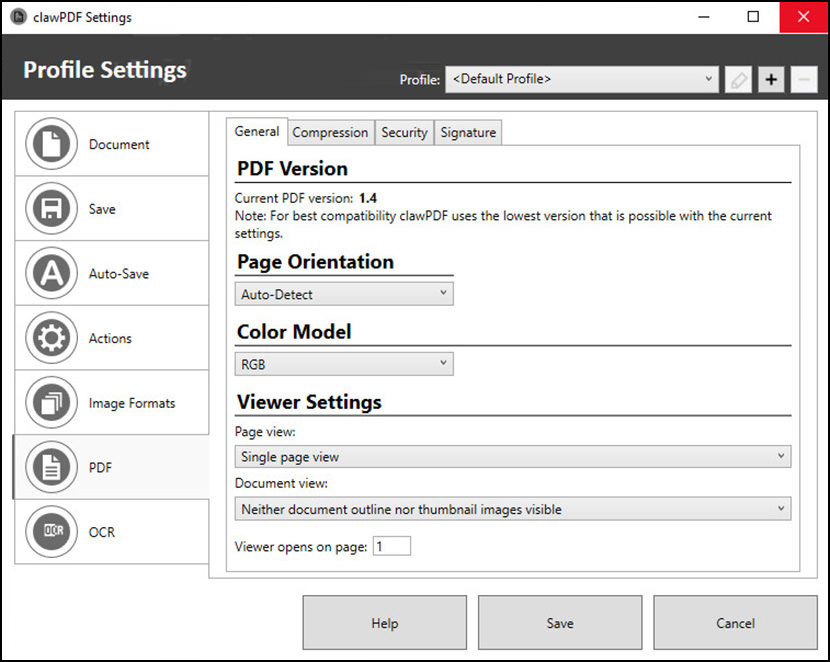Image resolution: width=830 pixels, height=662 pixels.
Task: Expand the Color Model RGB dropdown
Action: (345, 365)
